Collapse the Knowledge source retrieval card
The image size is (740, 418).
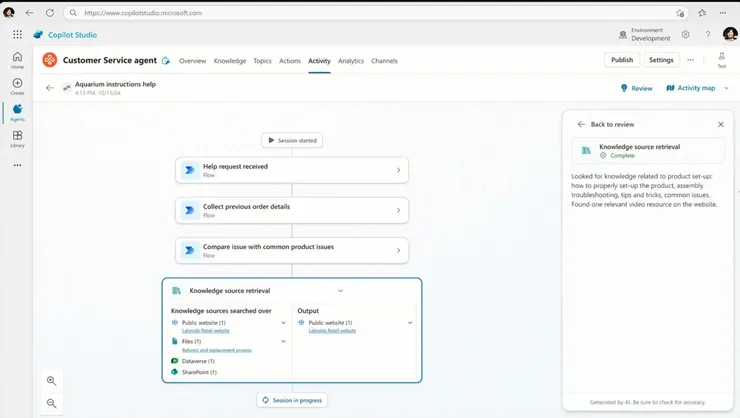[340, 291]
